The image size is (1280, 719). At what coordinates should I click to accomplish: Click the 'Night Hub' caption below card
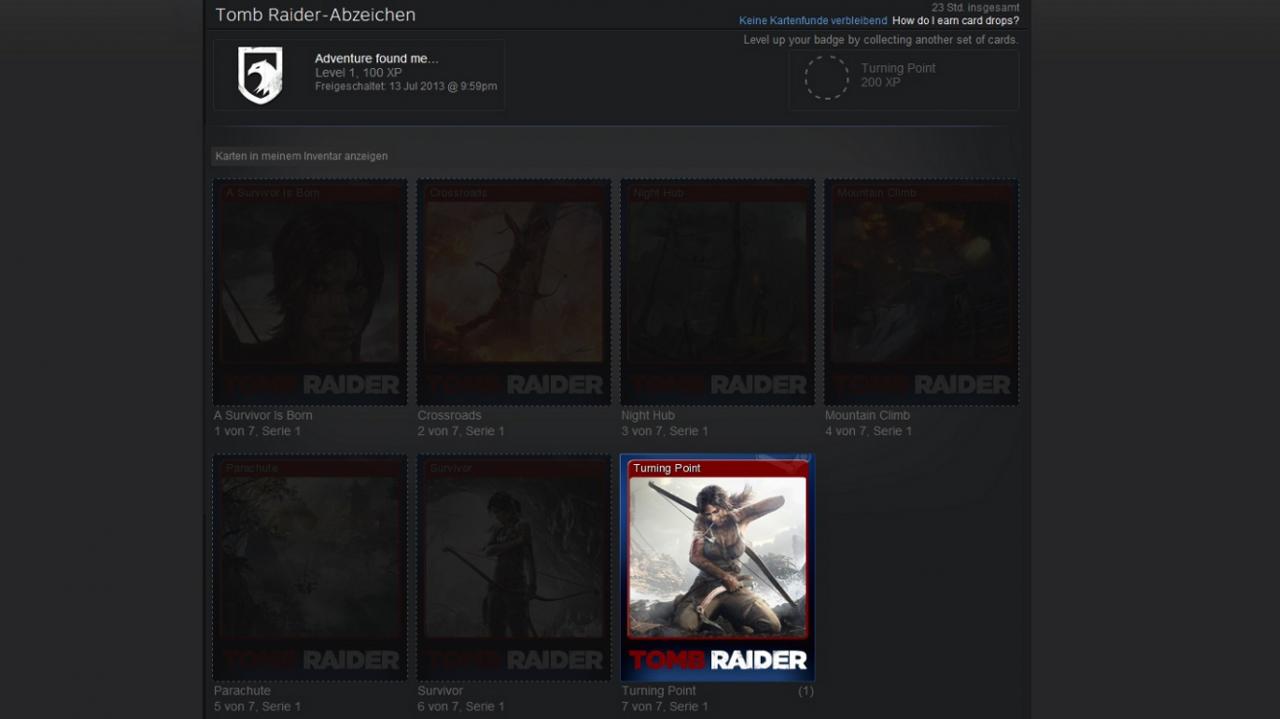[x=648, y=415]
